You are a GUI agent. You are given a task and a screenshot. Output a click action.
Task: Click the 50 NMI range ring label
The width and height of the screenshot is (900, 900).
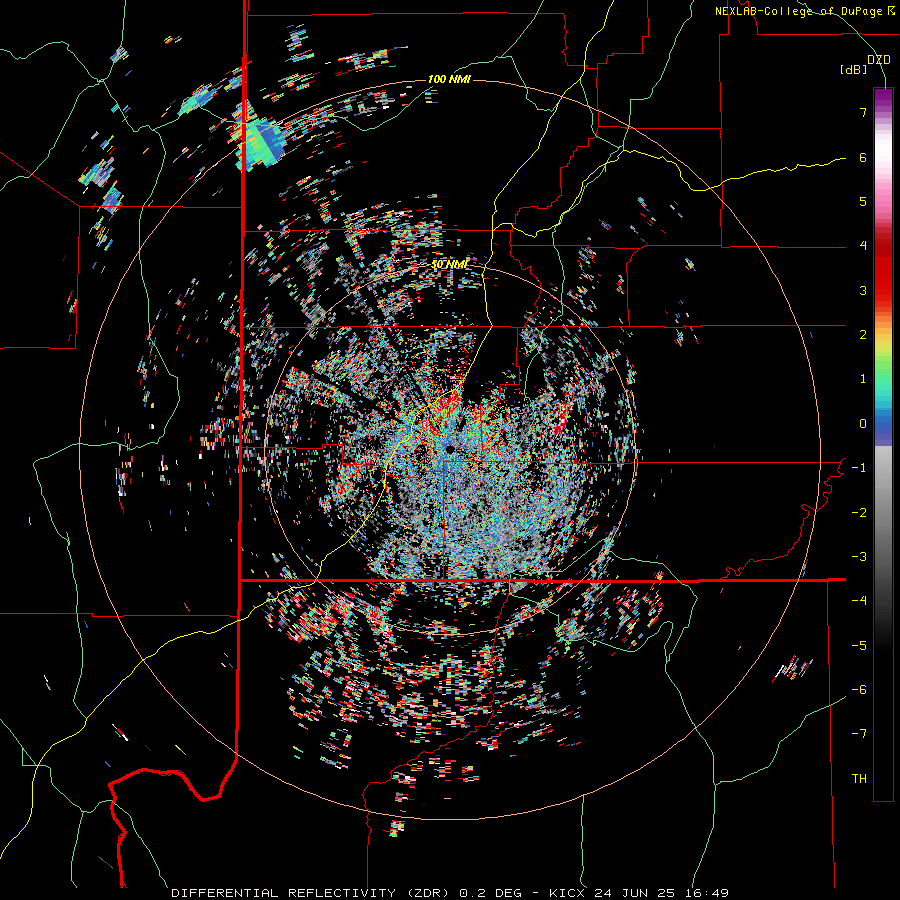tap(449, 265)
